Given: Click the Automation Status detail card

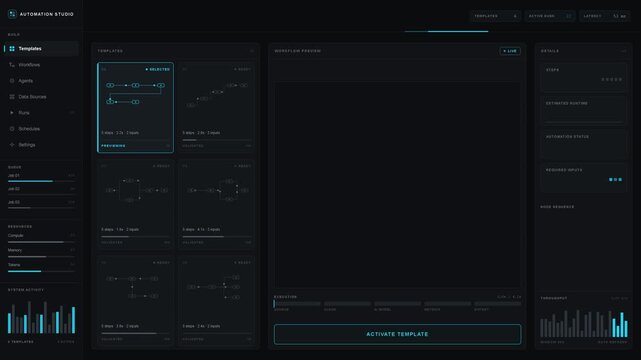Looking at the screenshot, I should [583, 144].
